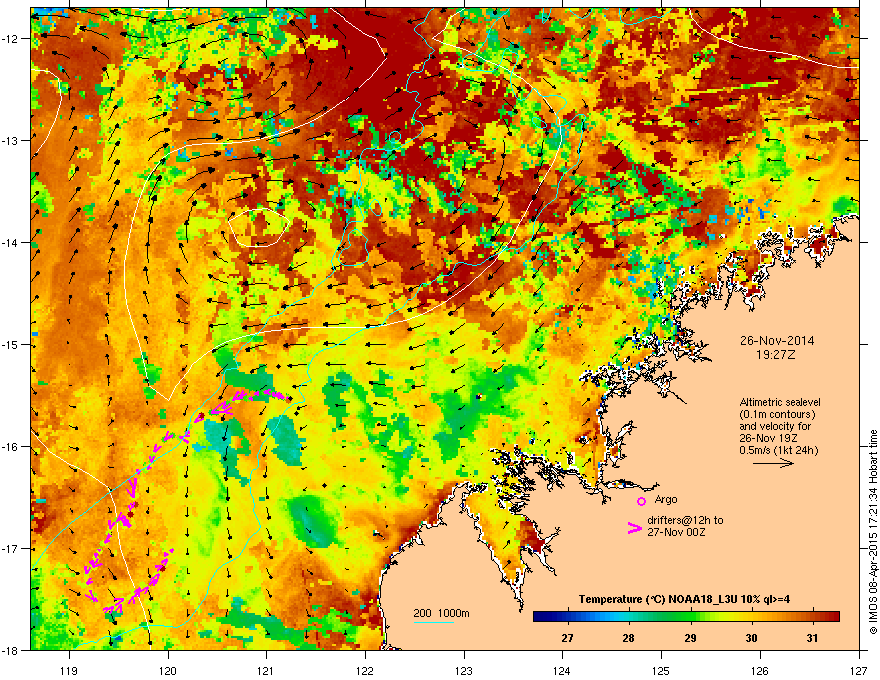Click longitude axis label 126
880x680 pixels.
pyautogui.click(x=760, y=670)
